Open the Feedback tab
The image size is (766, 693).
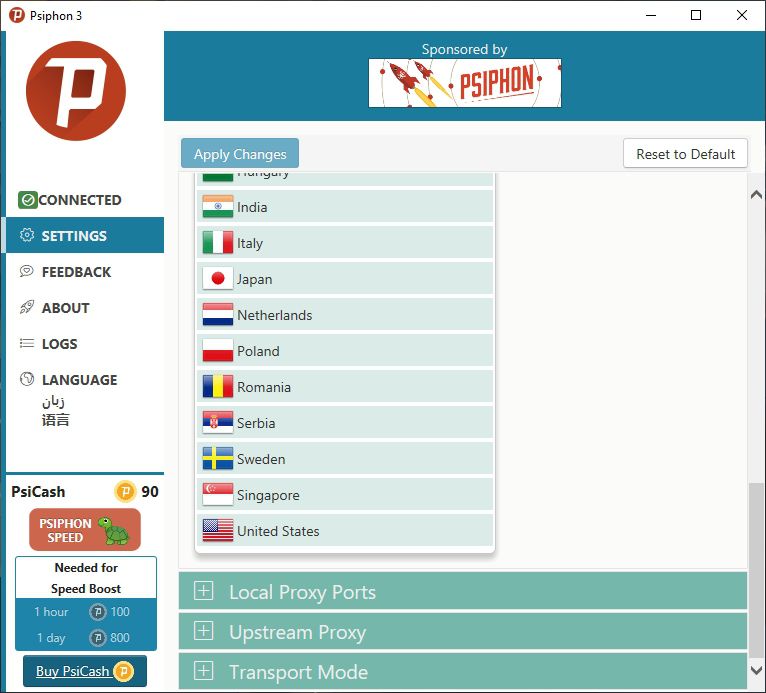click(x=85, y=271)
